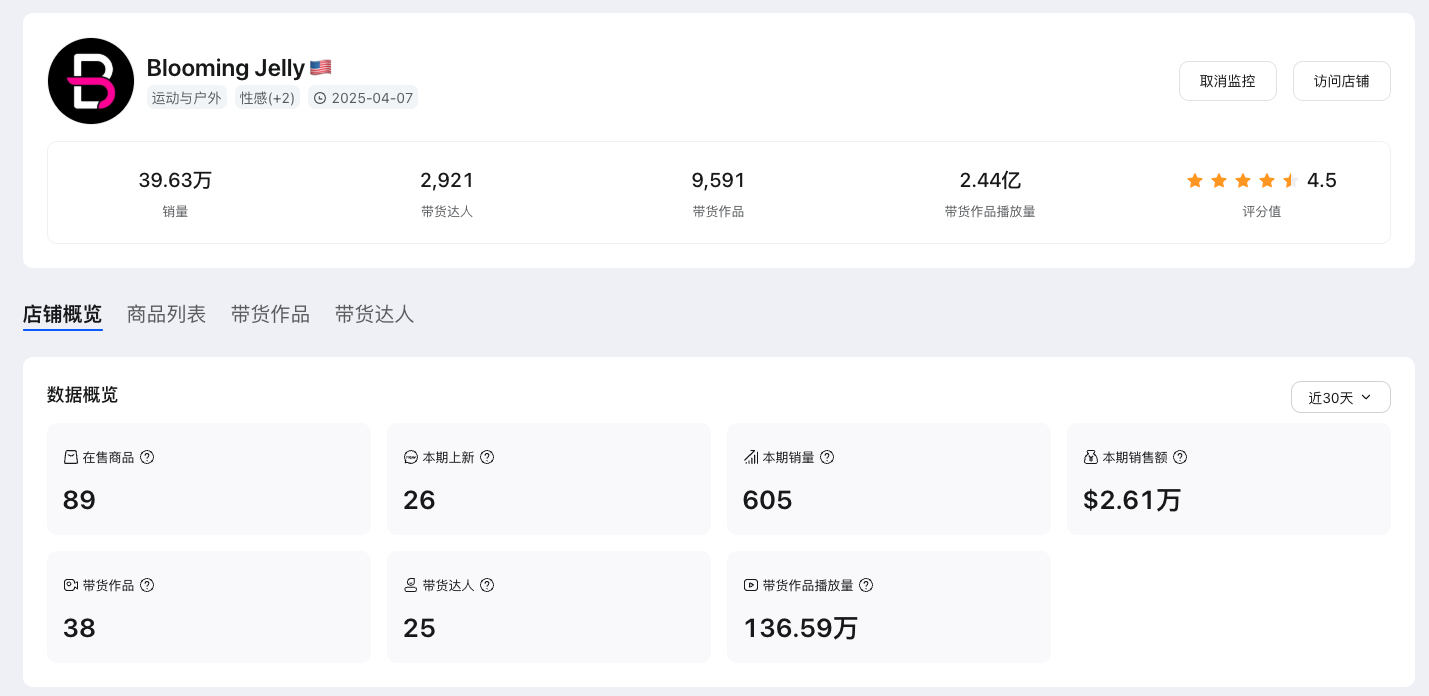Click the 4.5 star rating display

click(1261, 181)
